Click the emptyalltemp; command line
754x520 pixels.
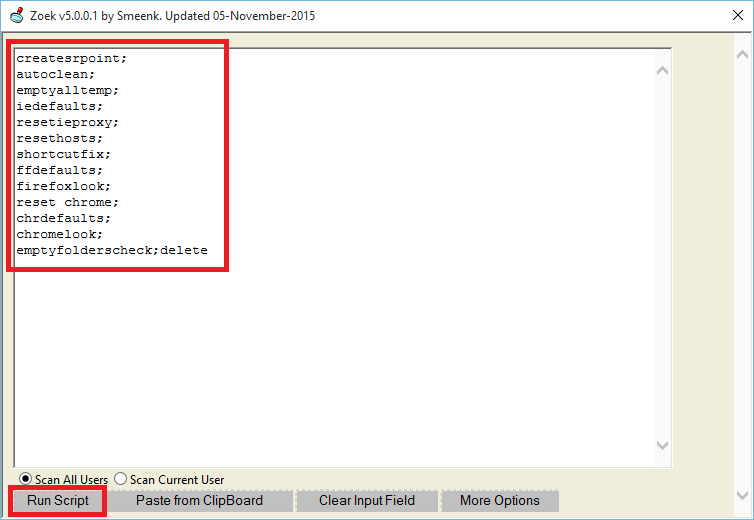[67, 90]
